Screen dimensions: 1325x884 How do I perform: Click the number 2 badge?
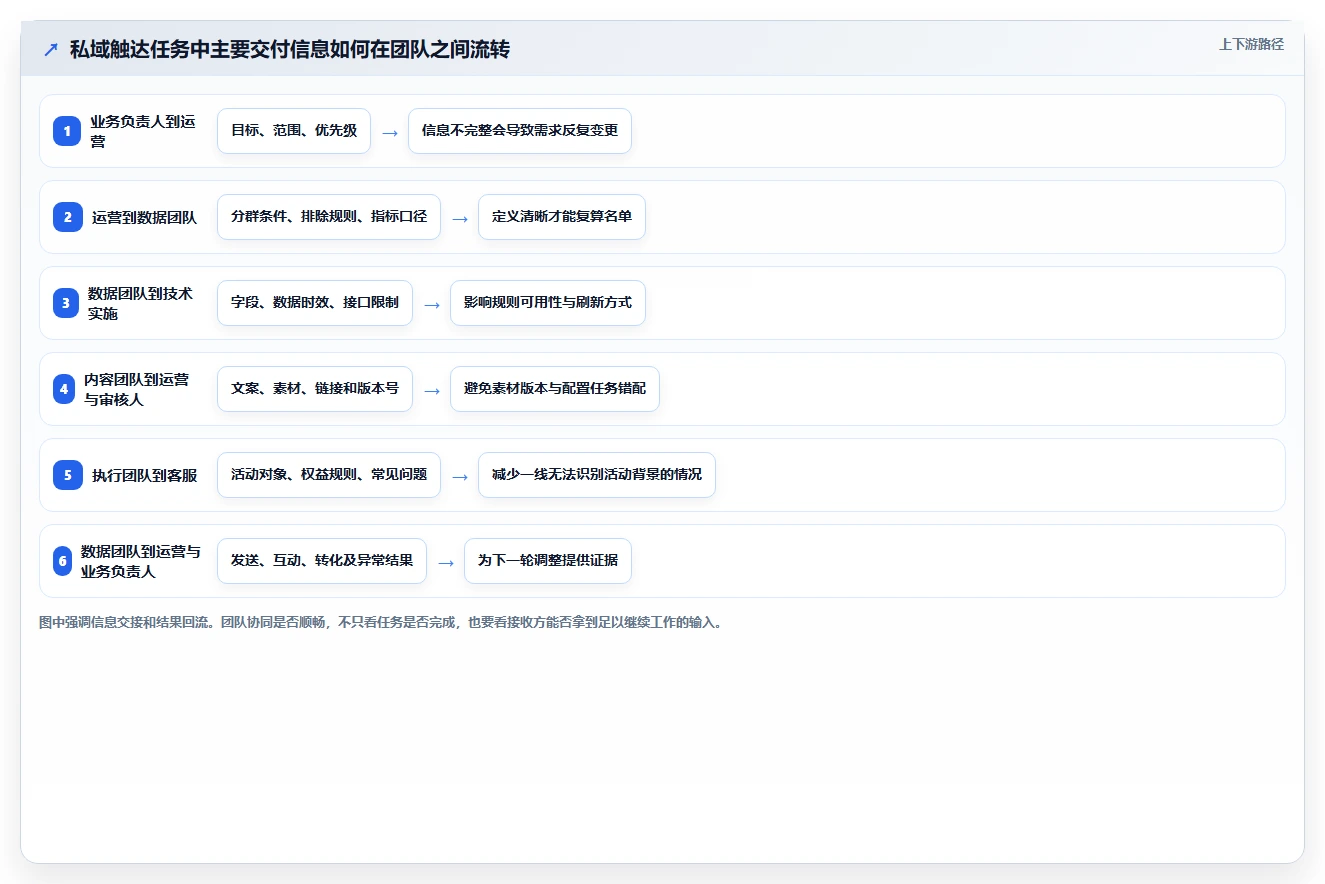click(67, 217)
